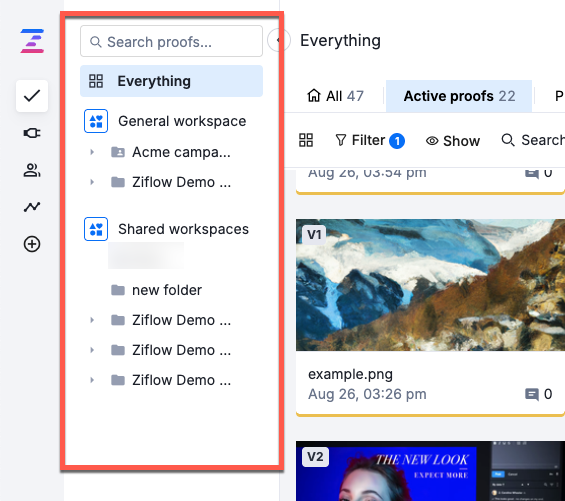Open the analytics graph icon

[32, 207]
